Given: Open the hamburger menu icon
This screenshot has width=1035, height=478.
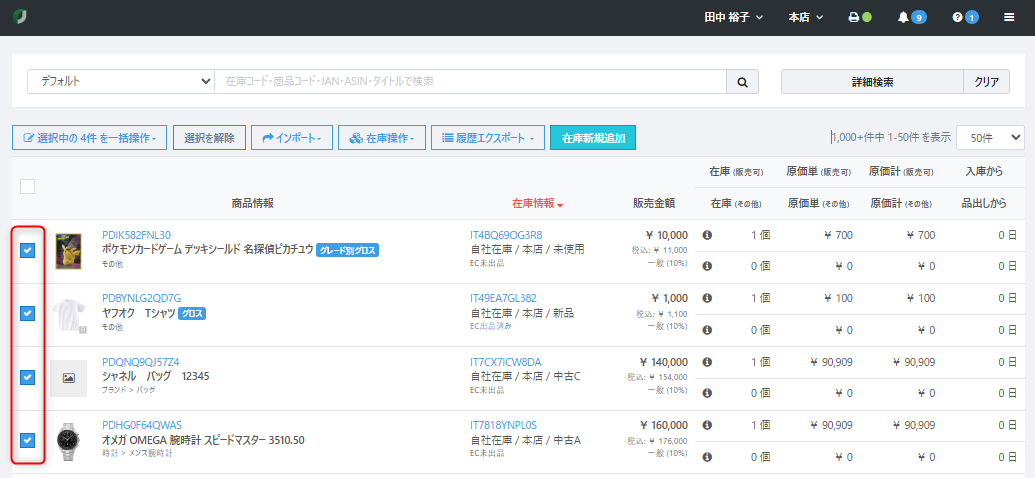Looking at the screenshot, I should (x=1009, y=17).
